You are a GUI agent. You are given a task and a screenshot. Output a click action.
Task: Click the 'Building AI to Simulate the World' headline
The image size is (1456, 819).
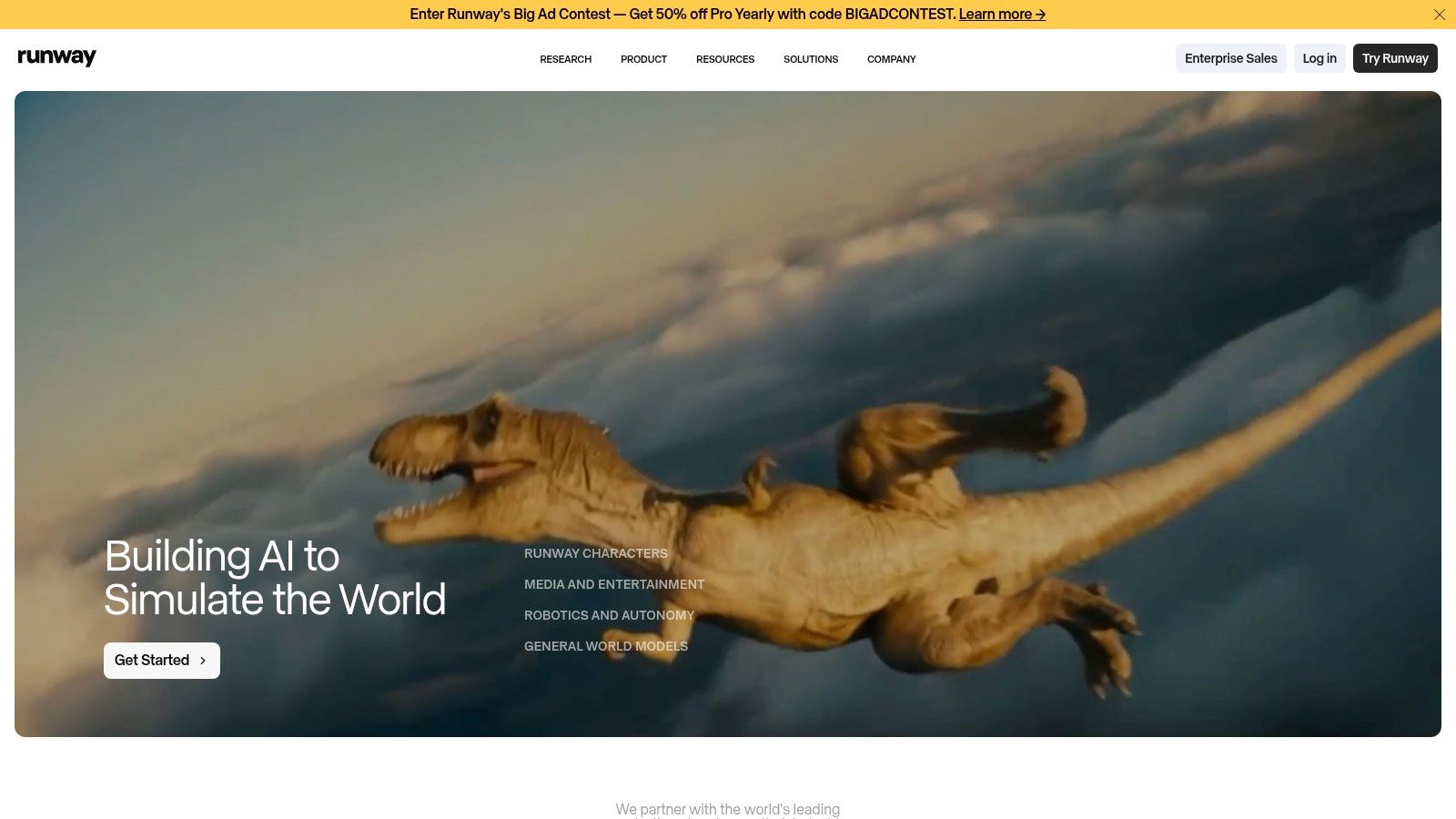(275, 578)
